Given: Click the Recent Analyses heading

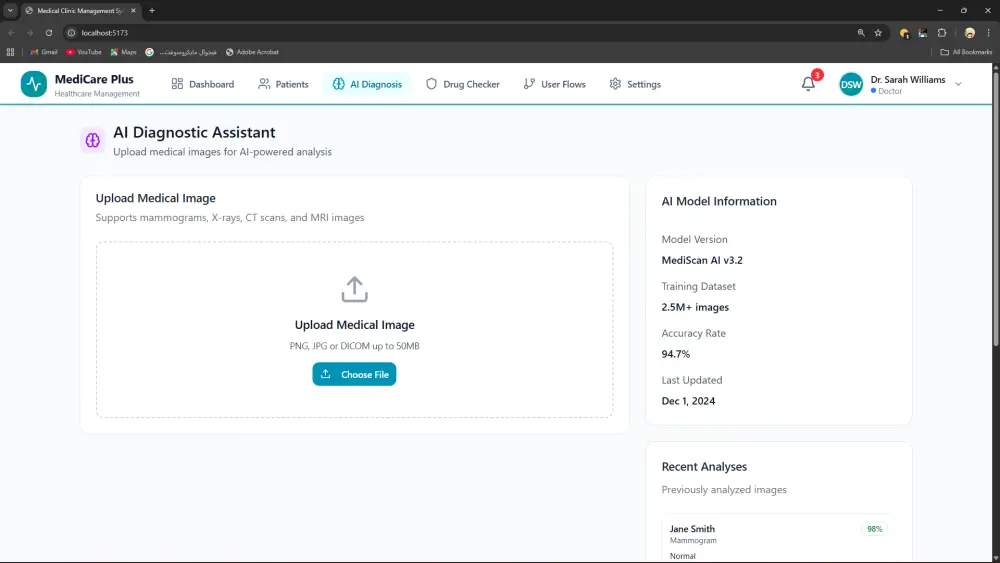Looking at the screenshot, I should 704,467.
